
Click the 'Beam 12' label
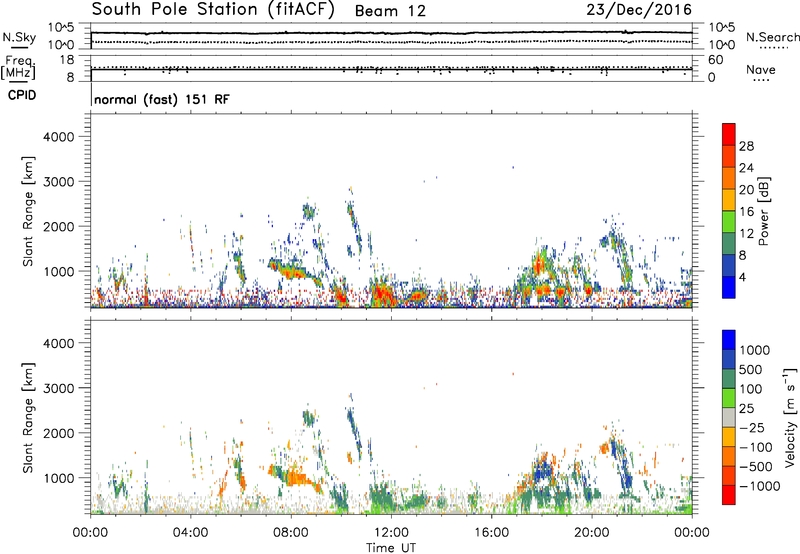(x=390, y=11)
